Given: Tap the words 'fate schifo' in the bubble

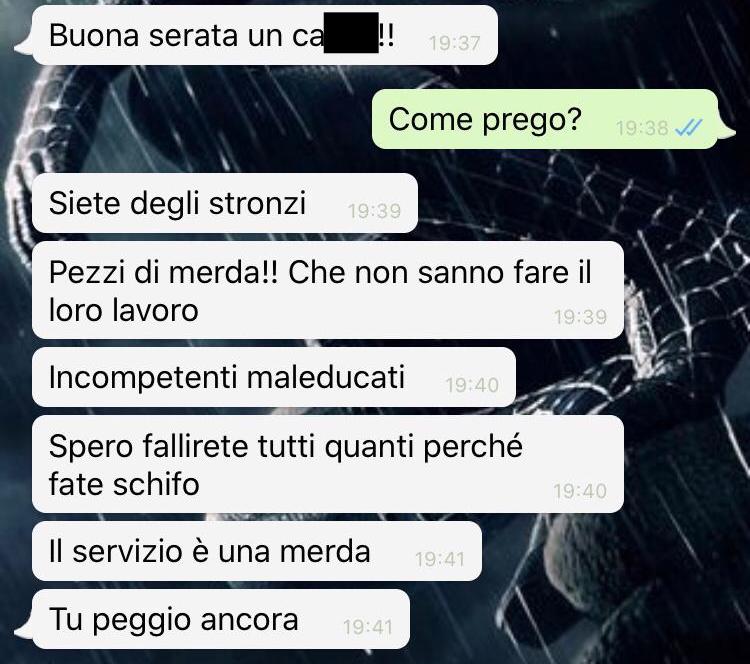Looking at the screenshot, I should [x=124, y=484].
